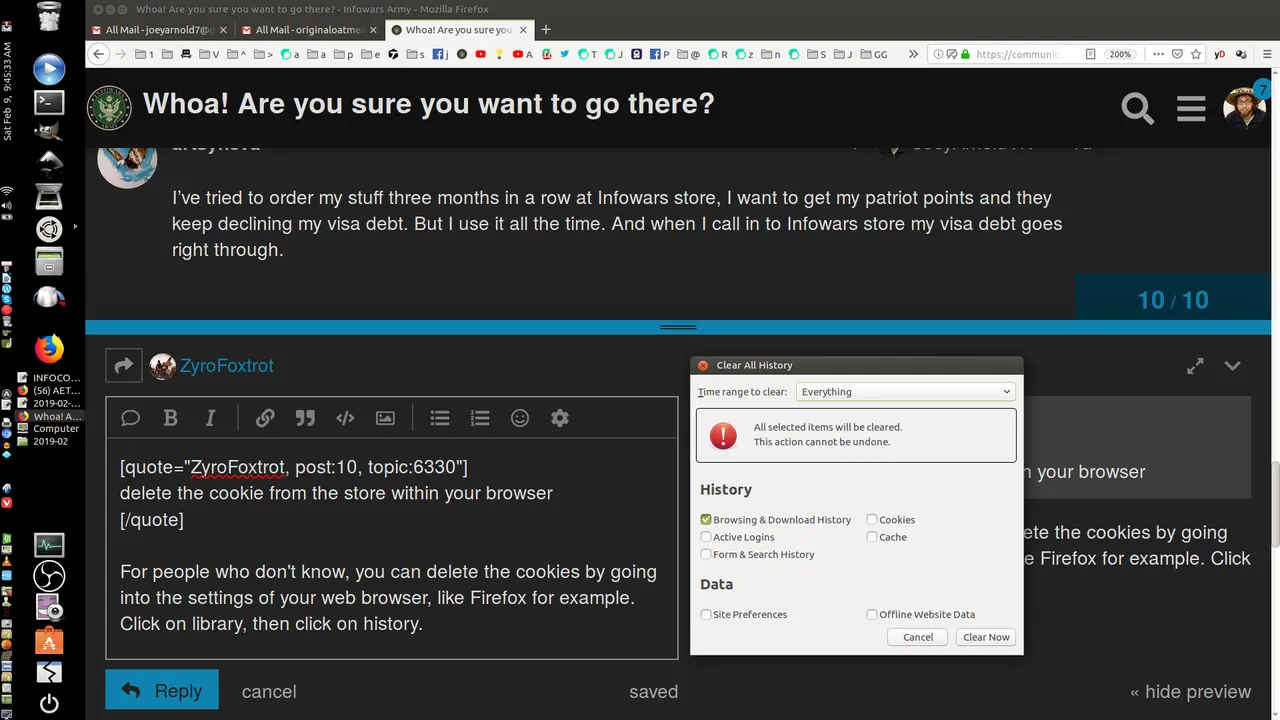1280x720 pixels.
Task: Toggle the composer fullscreen expand icon
Action: [1195, 367]
